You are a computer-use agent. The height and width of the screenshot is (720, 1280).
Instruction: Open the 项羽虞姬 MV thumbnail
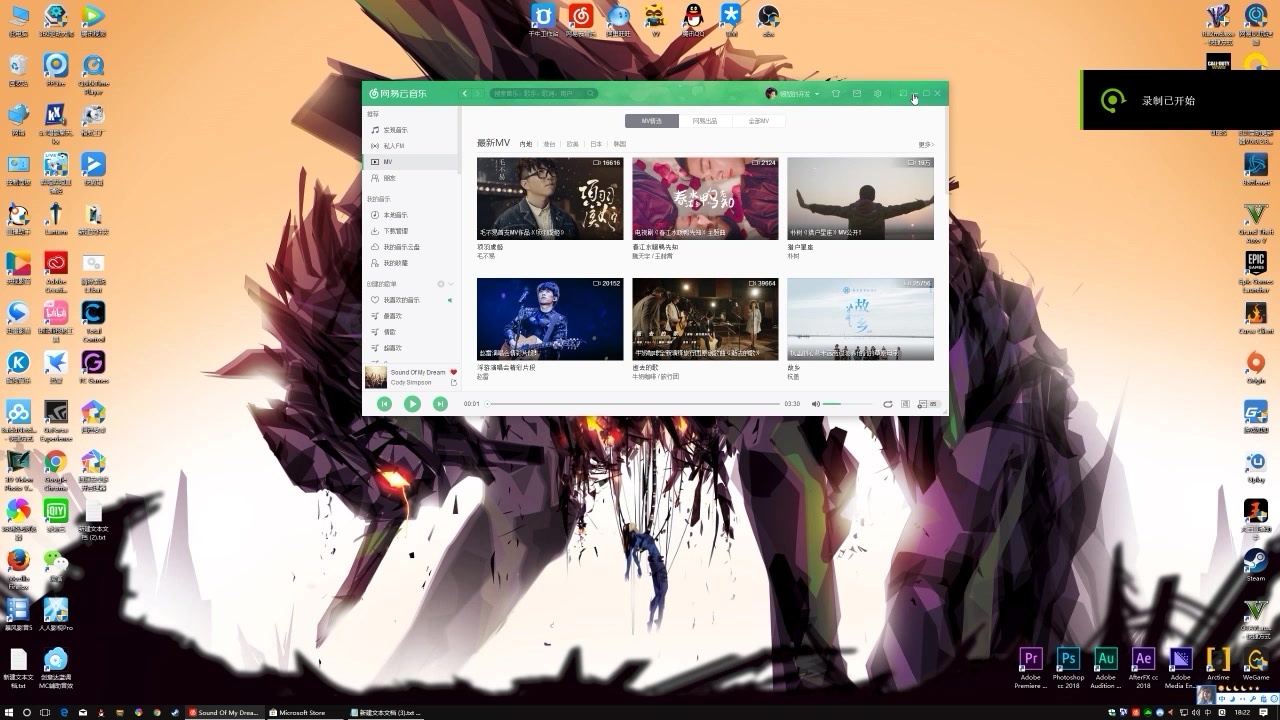(550, 198)
